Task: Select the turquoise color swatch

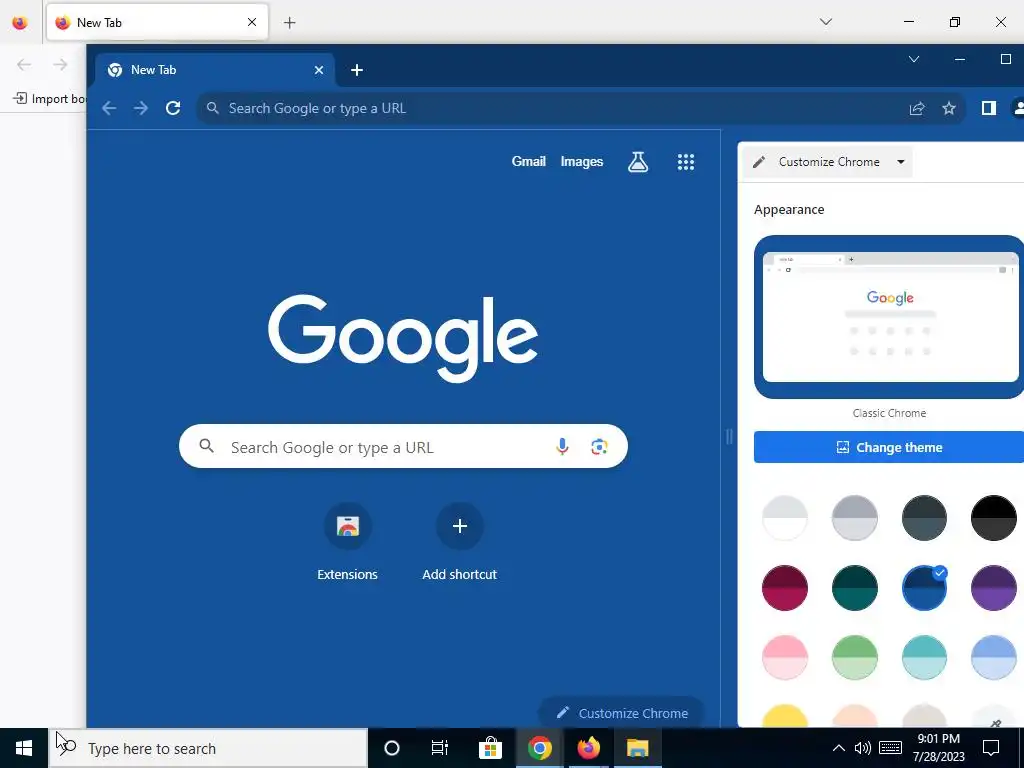Action: coord(924,658)
